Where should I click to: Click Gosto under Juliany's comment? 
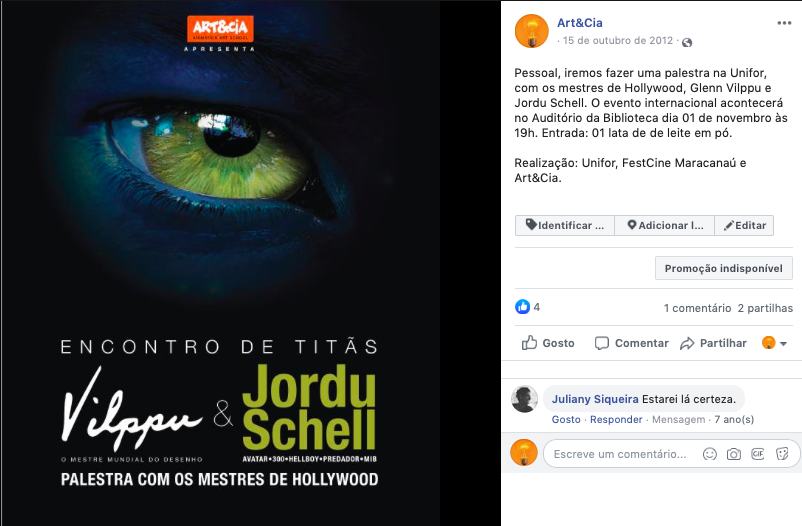tap(566, 420)
